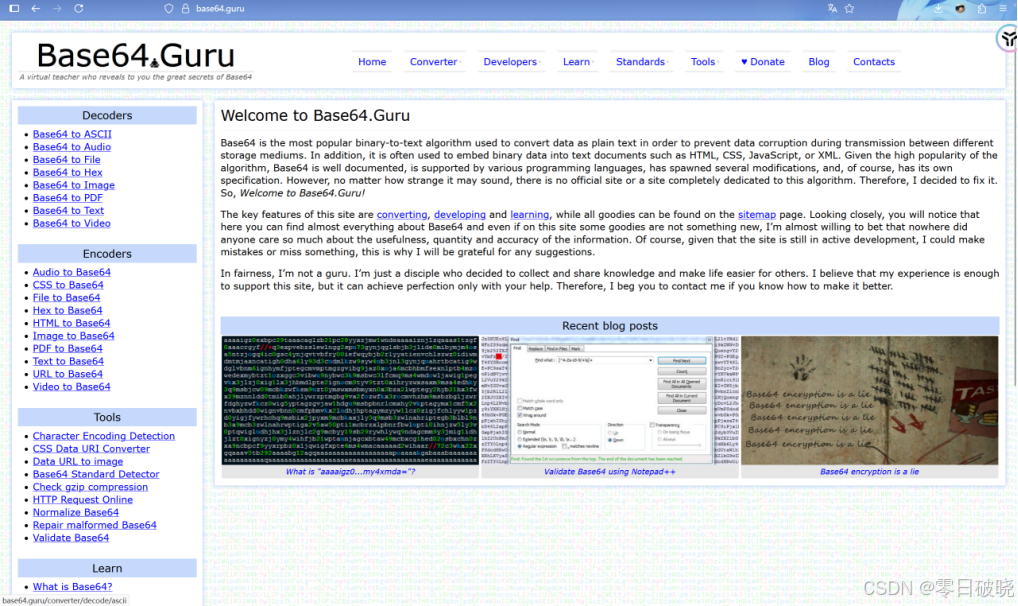Open the Normalize Base64 link
The width and height of the screenshot is (1018, 606).
click(76, 512)
